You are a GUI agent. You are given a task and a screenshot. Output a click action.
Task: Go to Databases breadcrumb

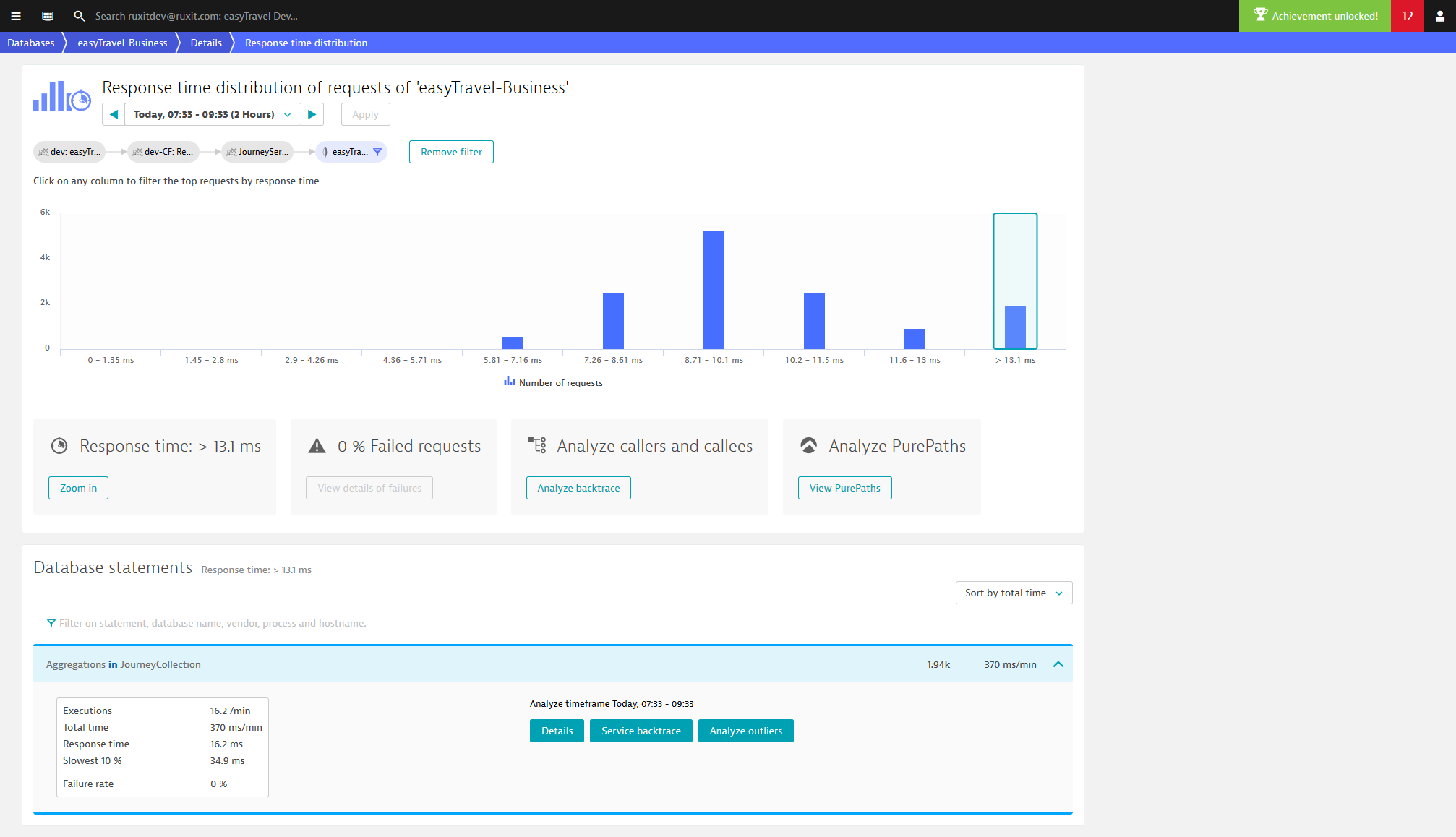pos(31,43)
